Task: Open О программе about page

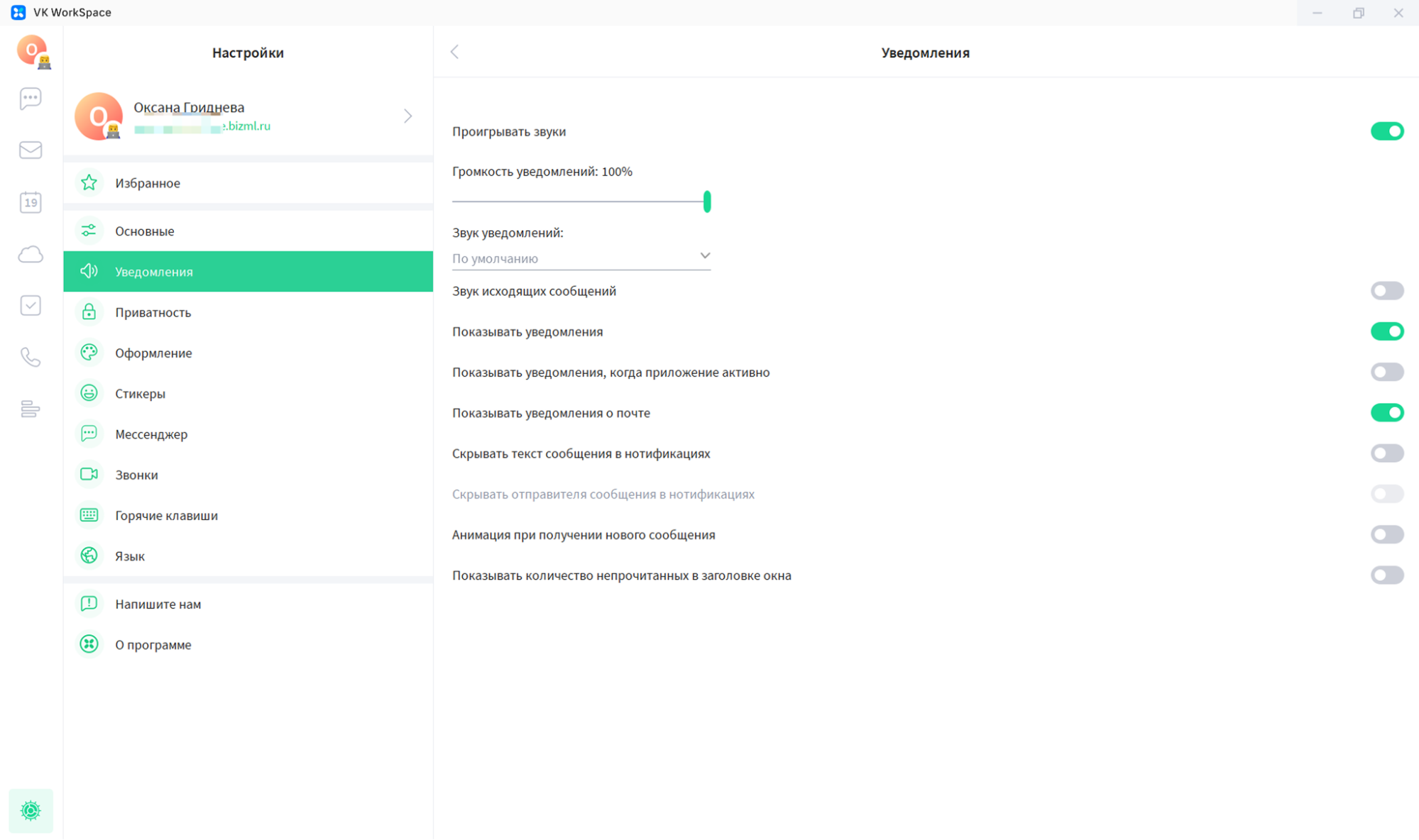Action: (153, 644)
